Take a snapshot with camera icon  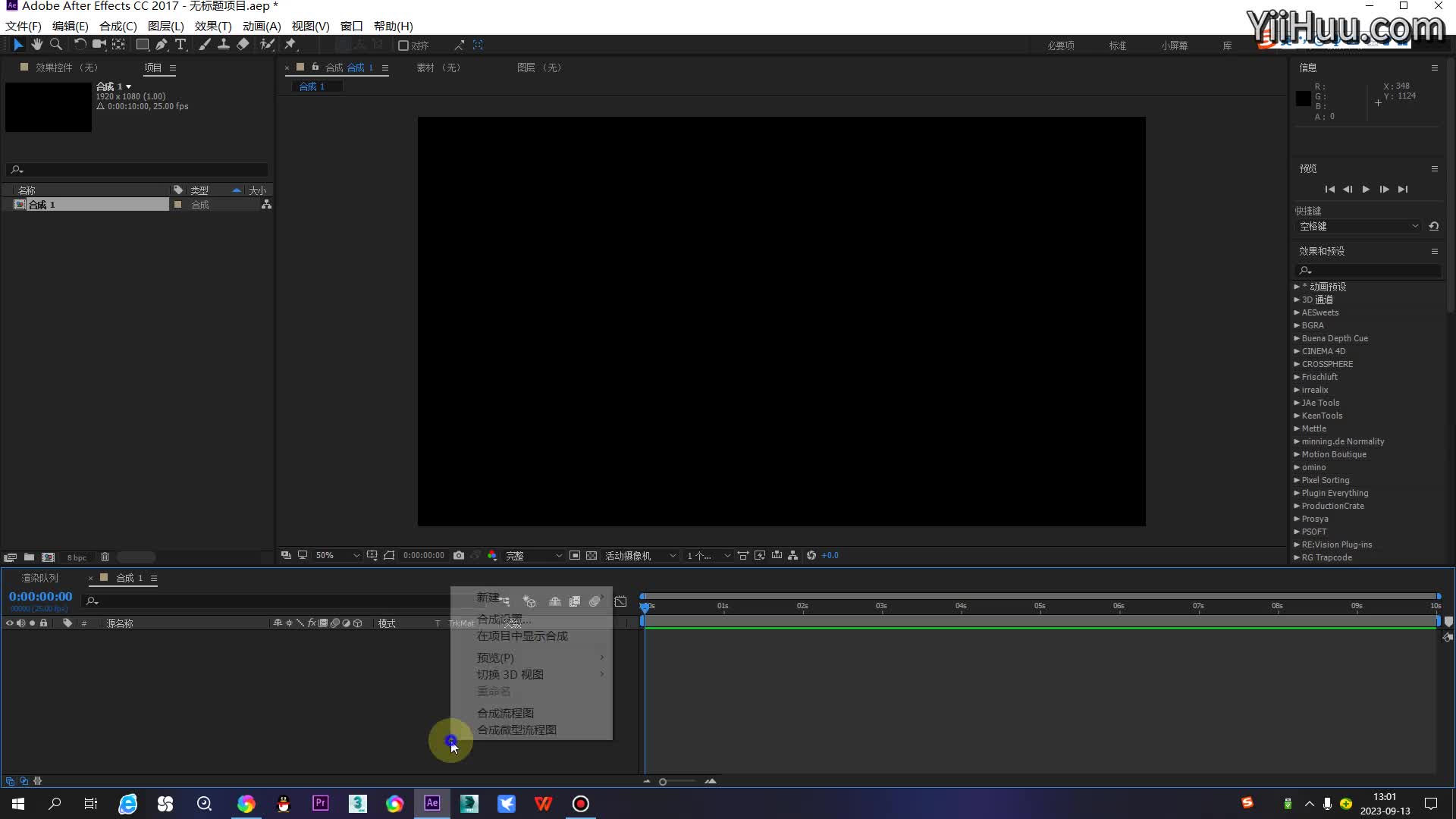coord(459,556)
